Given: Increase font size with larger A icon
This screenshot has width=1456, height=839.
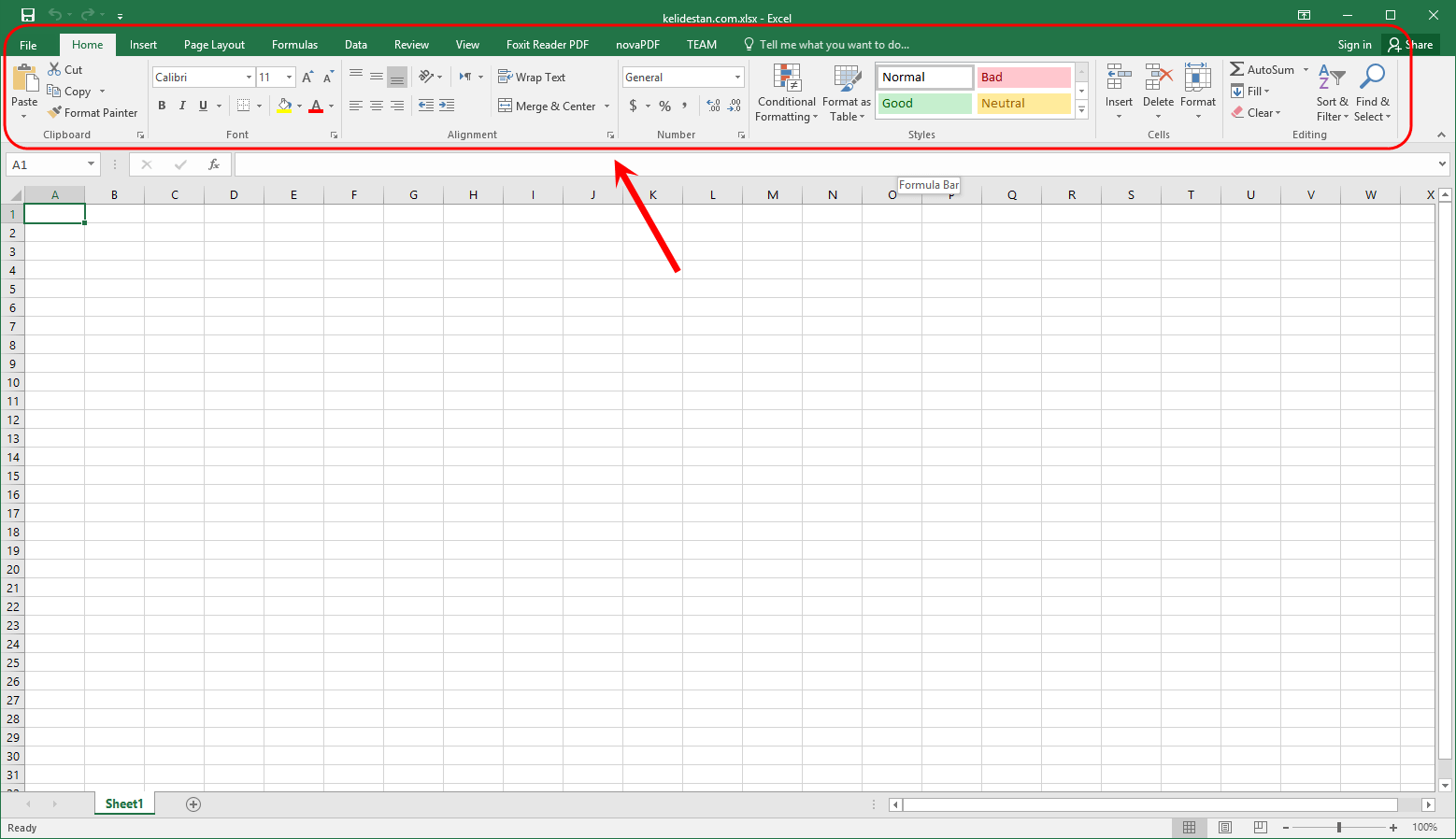Looking at the screenshot, I should click(307, 78).
